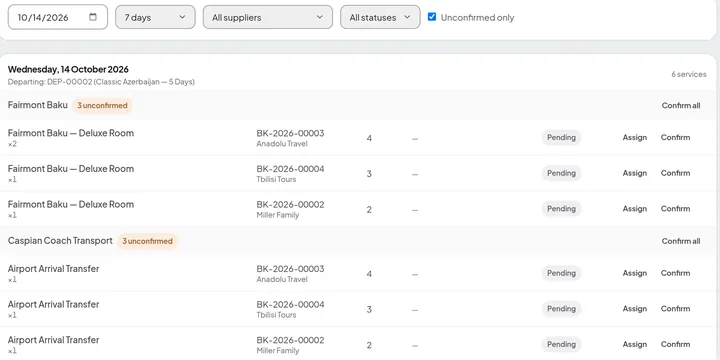Click the Fairmont Baku 3 unconfirmed badge

point(102,105)
